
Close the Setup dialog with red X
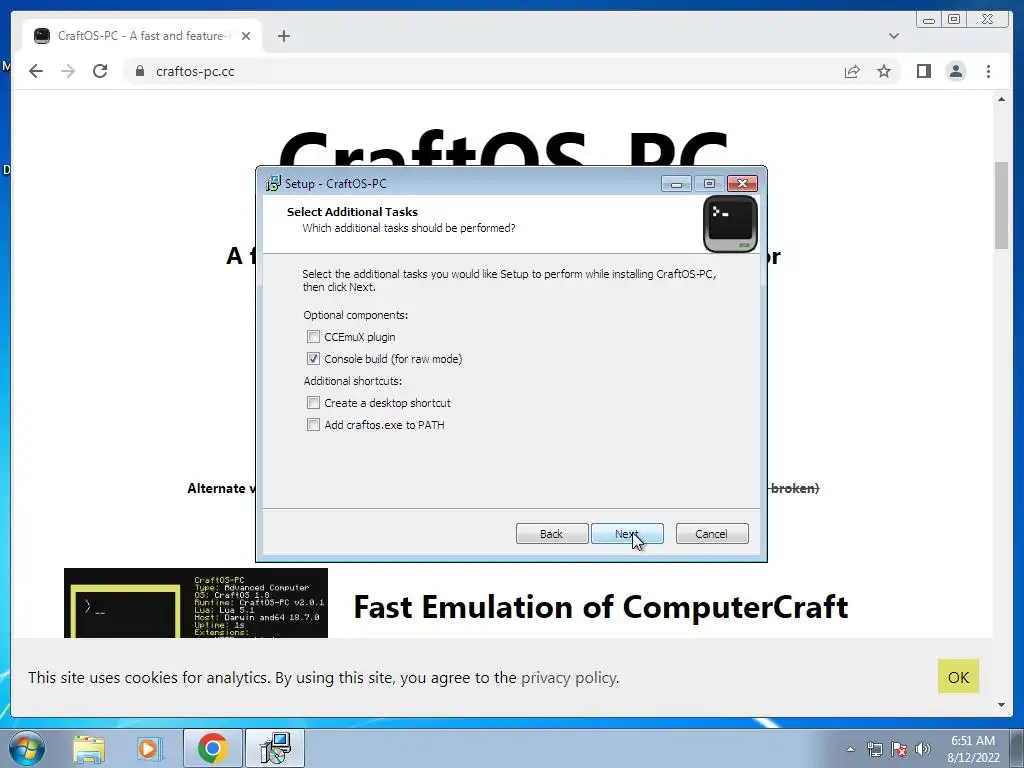click(742, 184)
